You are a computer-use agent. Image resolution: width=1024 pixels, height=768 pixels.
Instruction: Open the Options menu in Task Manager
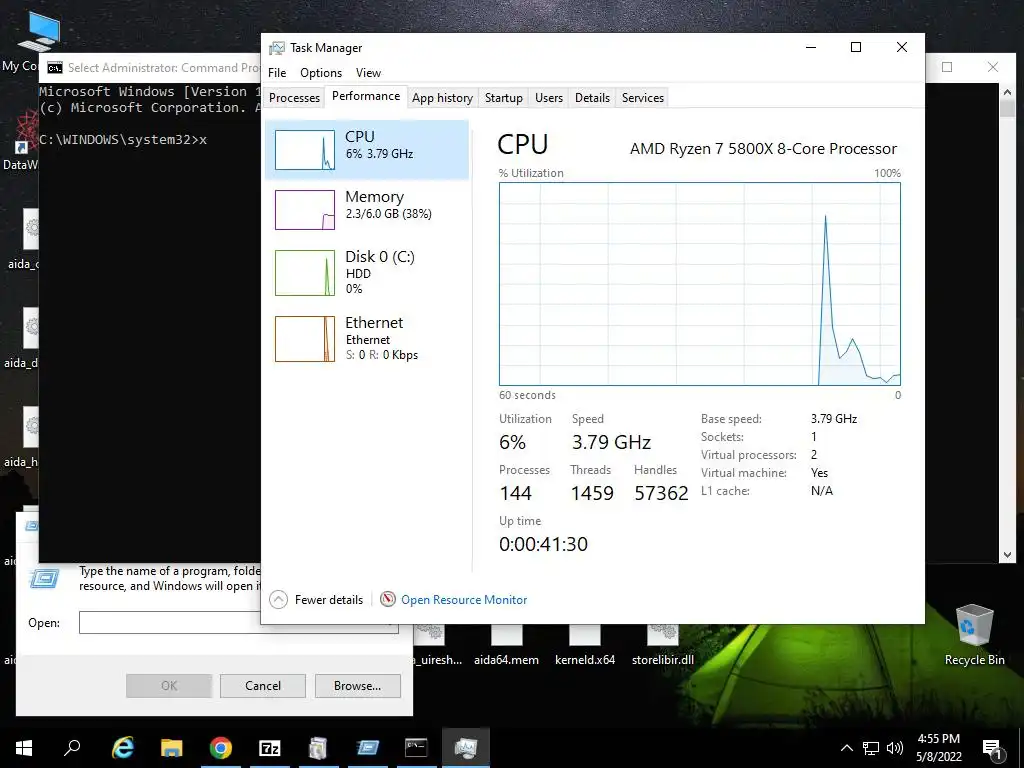pos(321,72)
